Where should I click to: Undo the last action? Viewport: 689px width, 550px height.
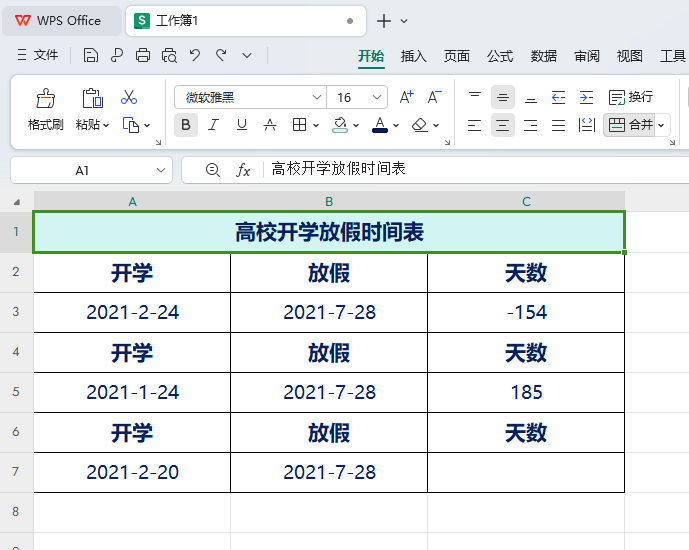195,55
